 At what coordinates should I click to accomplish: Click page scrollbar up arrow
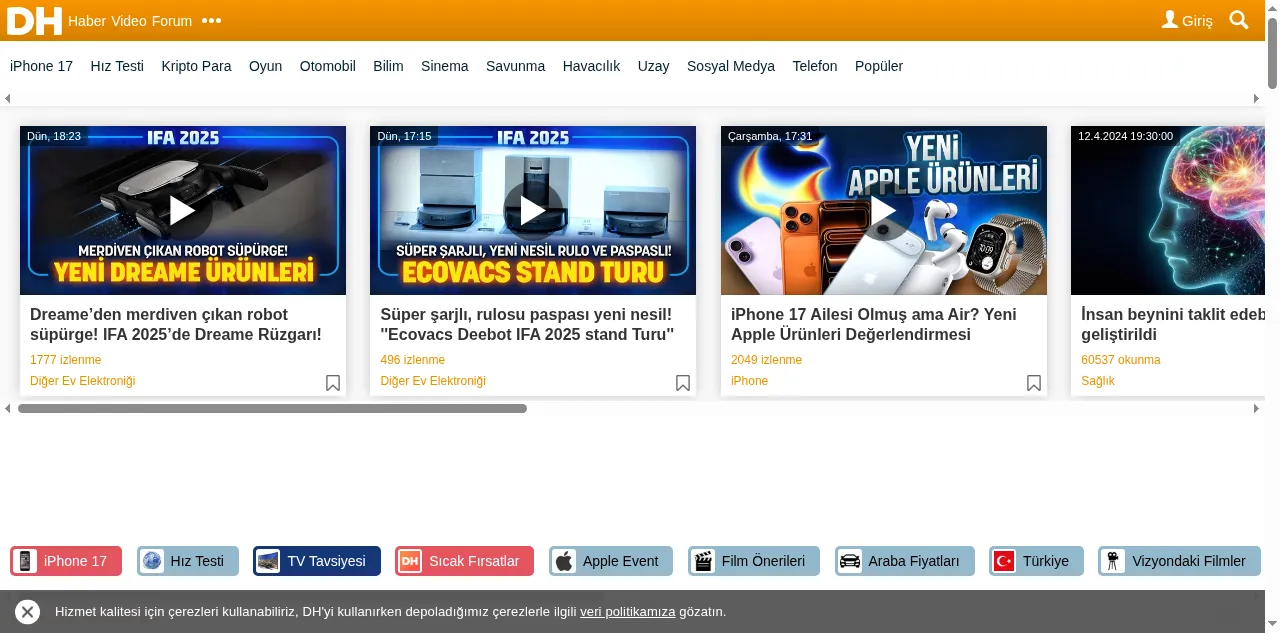tap(1272, 7)
